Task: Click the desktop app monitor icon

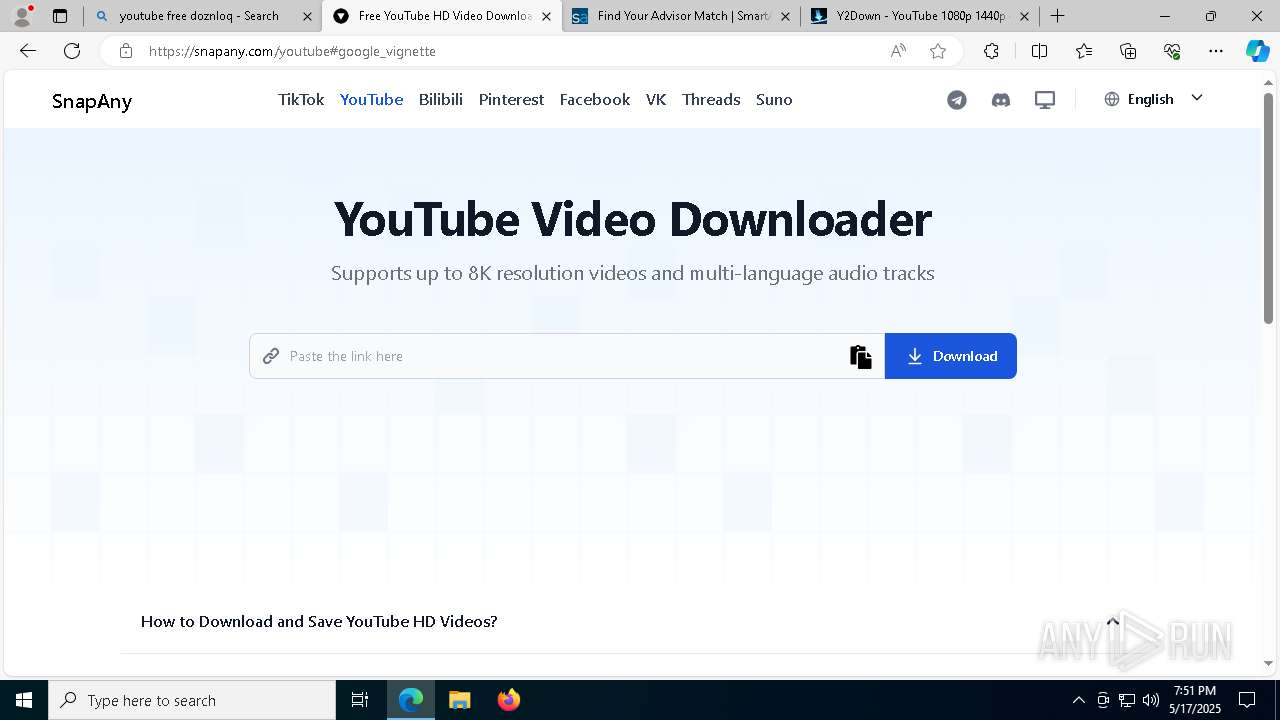Action: [x=1045, y=100]
